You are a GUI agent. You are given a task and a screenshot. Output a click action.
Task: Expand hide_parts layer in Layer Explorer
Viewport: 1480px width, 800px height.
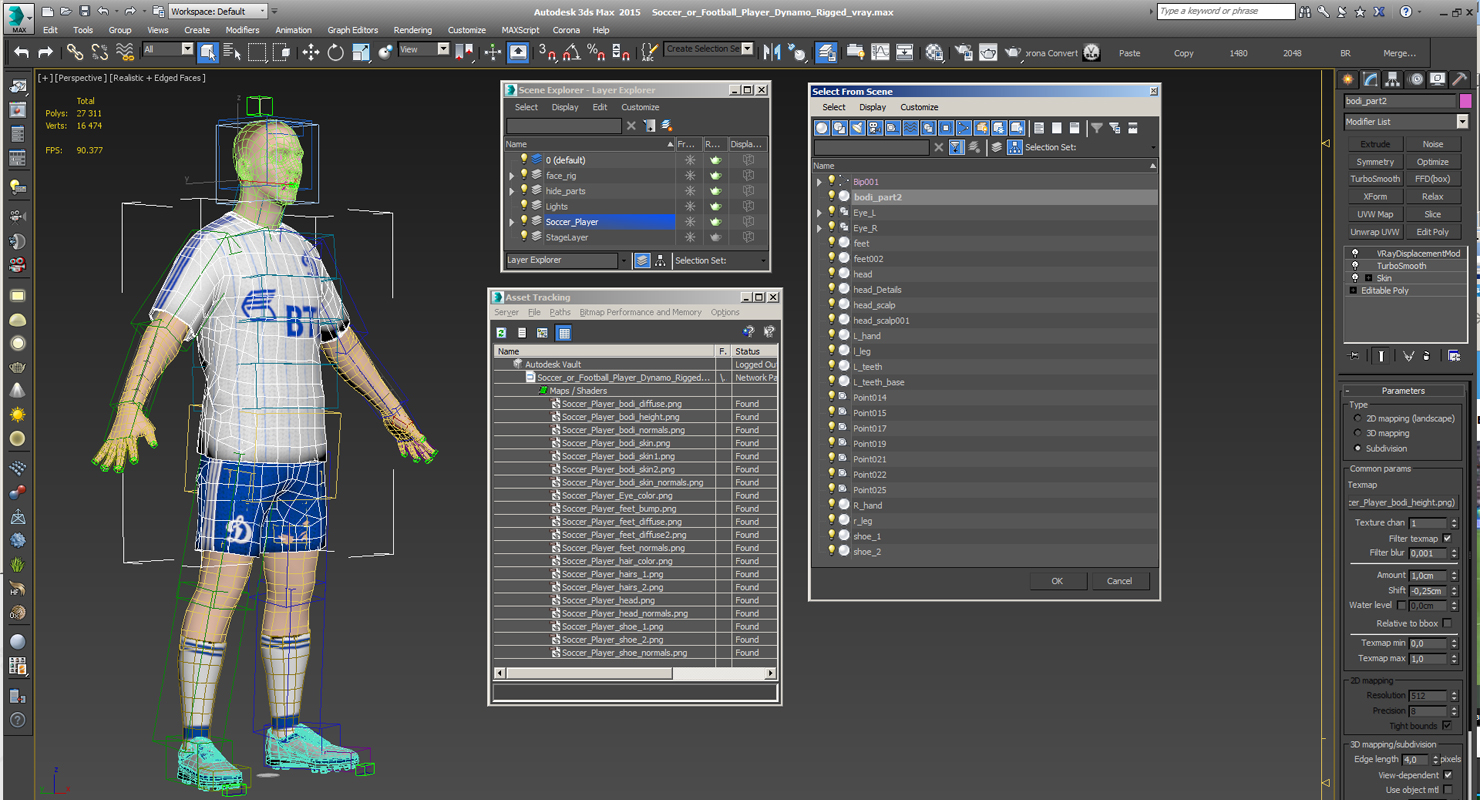(x=512, y=191)
